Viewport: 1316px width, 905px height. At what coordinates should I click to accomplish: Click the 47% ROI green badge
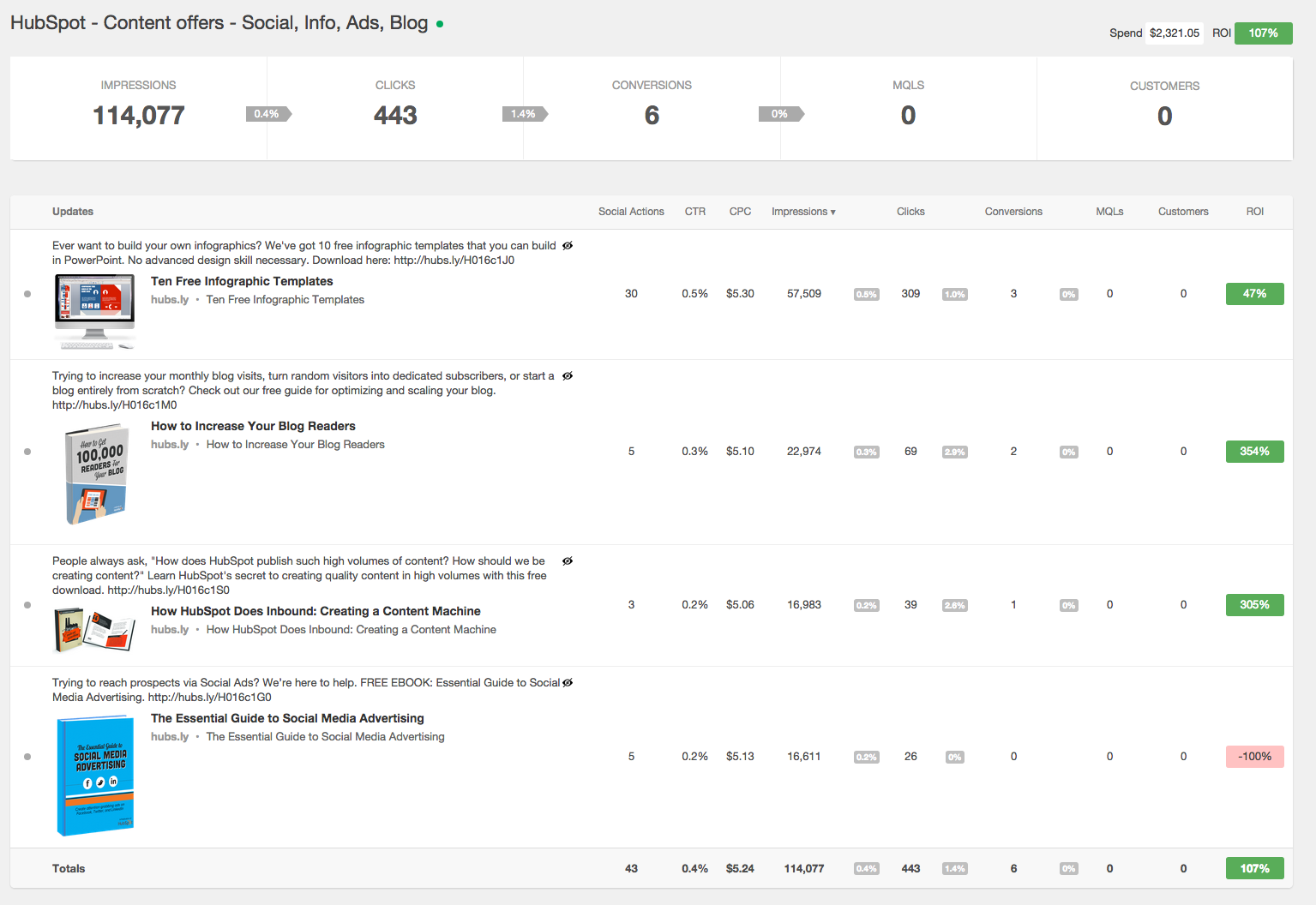(1254, 294)
